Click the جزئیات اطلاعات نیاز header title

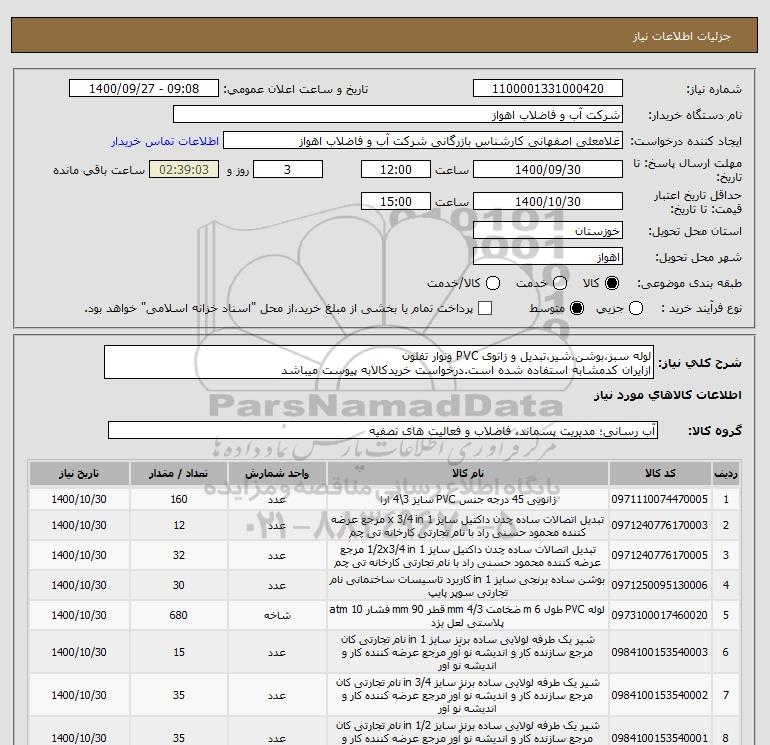(682, 36)
